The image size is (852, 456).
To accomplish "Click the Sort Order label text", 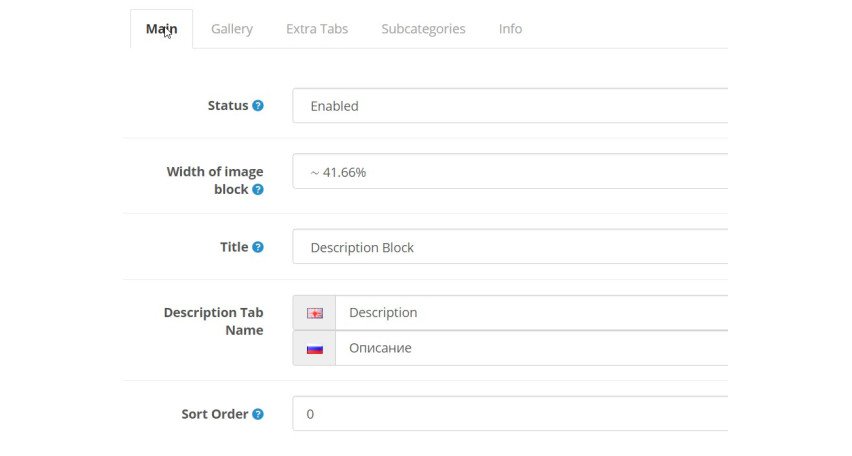I will pos(215,414).
